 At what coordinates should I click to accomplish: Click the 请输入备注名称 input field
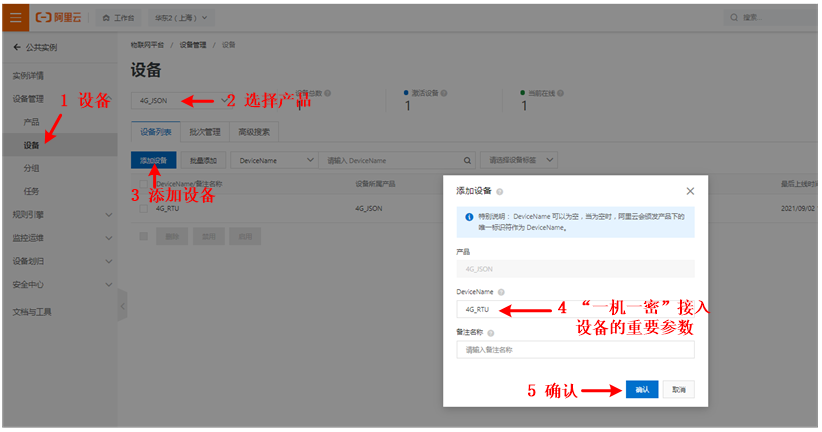(576, 350)
